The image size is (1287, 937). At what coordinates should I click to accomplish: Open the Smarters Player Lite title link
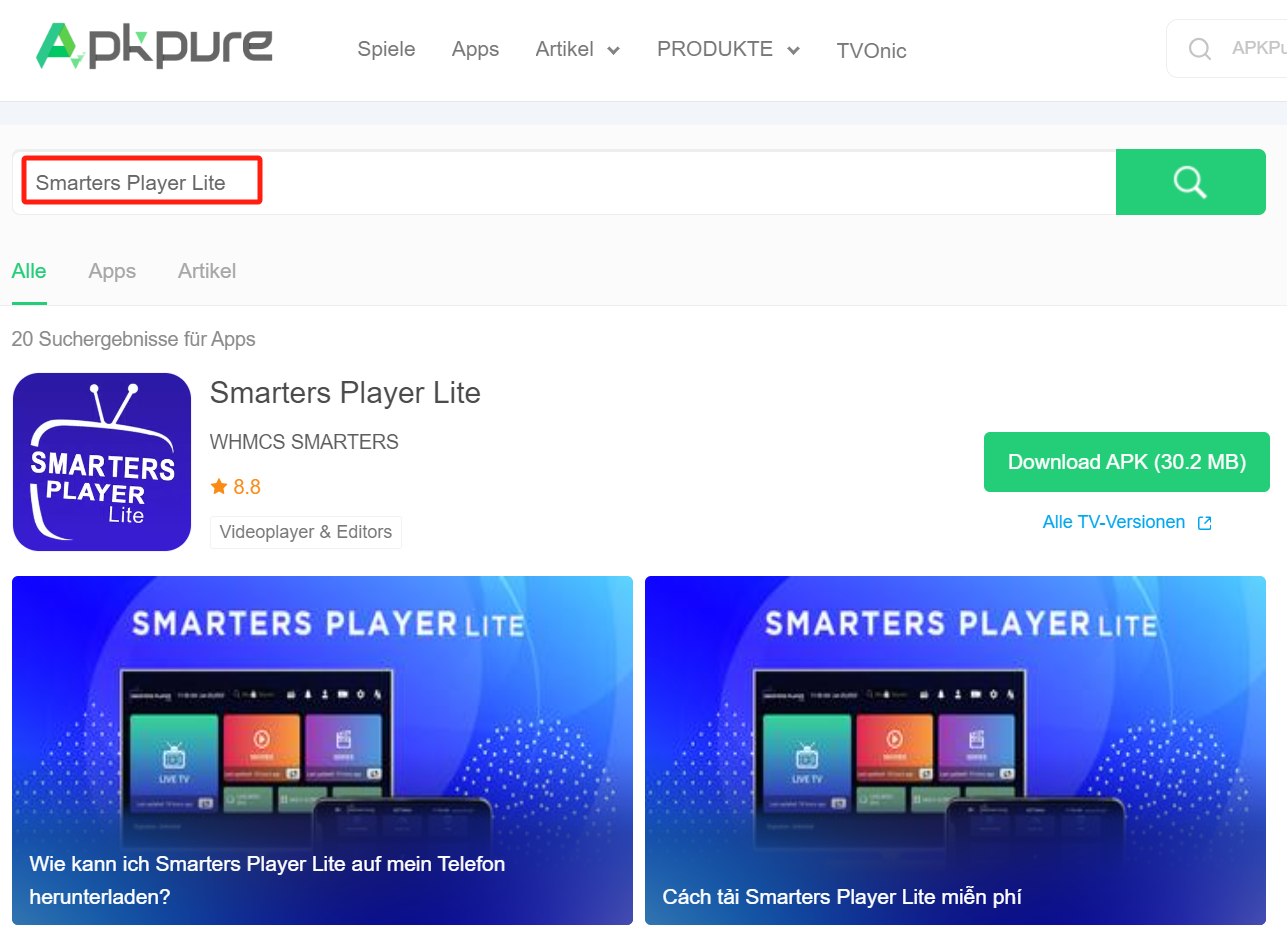click(345, 393)
